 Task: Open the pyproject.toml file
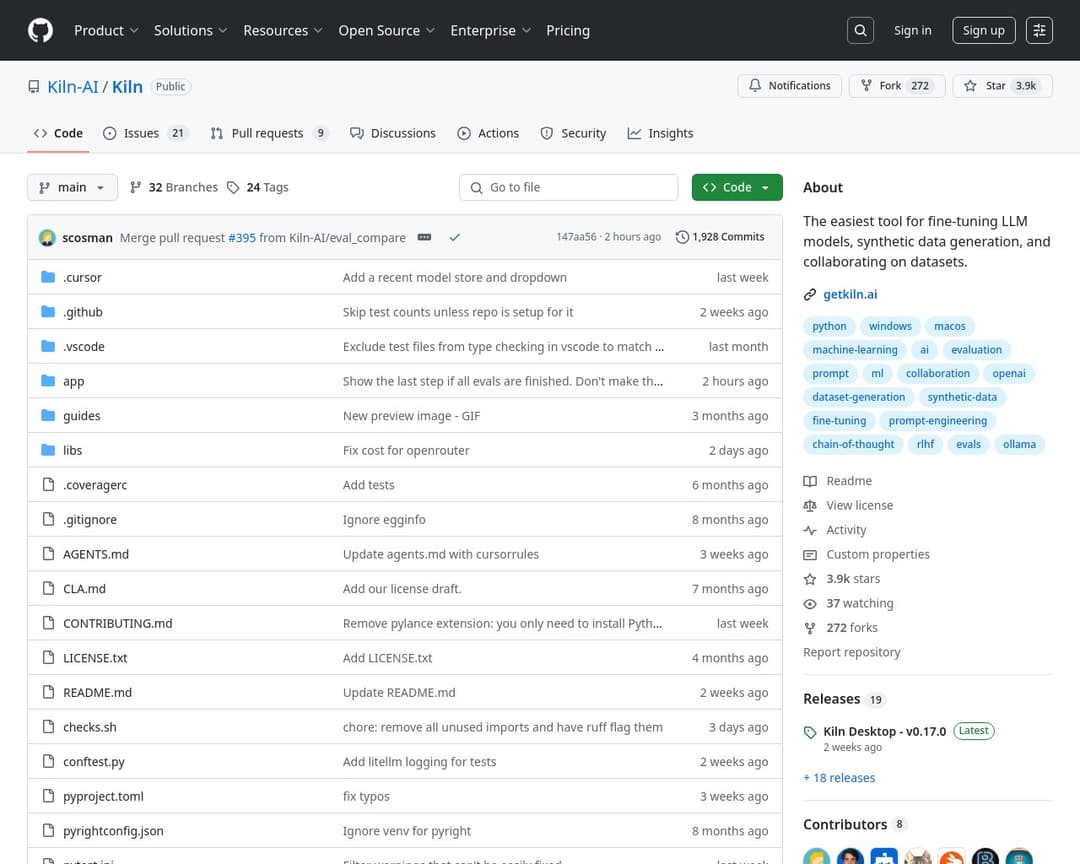click(103, 796)
